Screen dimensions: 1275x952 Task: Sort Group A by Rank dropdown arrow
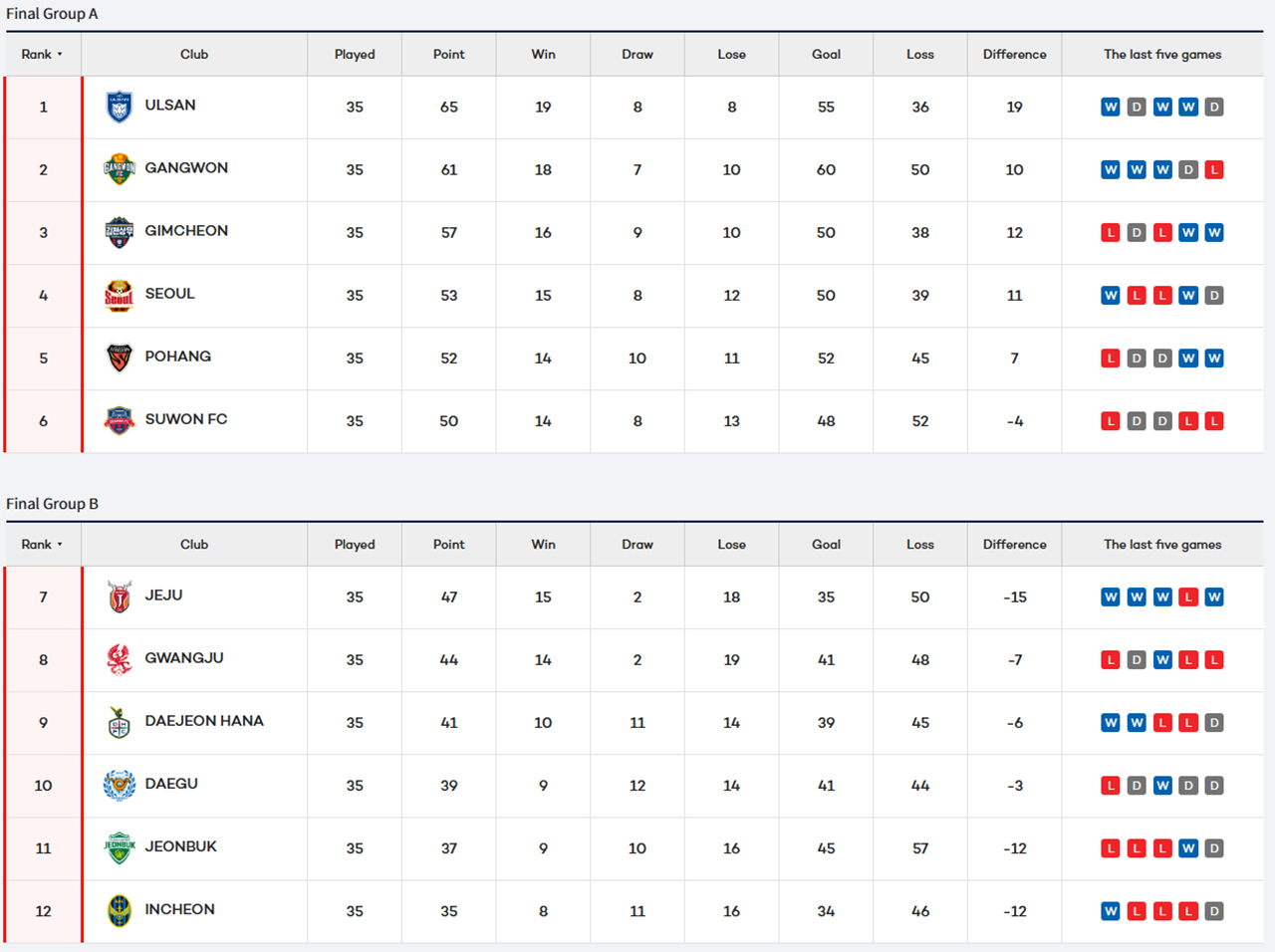60,55
